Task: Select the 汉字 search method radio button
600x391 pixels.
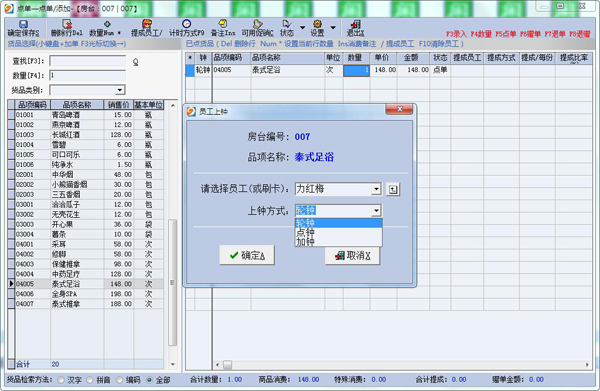Action: point(61,380)
